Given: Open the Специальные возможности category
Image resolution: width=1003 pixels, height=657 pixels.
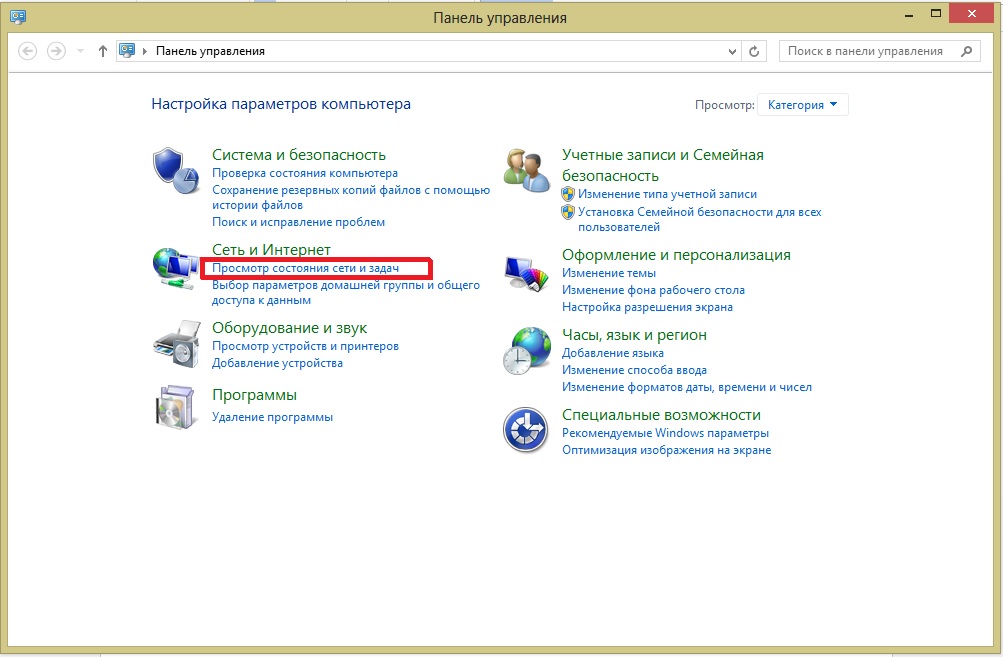Looking at the screenshot, I should coord(661,415).
